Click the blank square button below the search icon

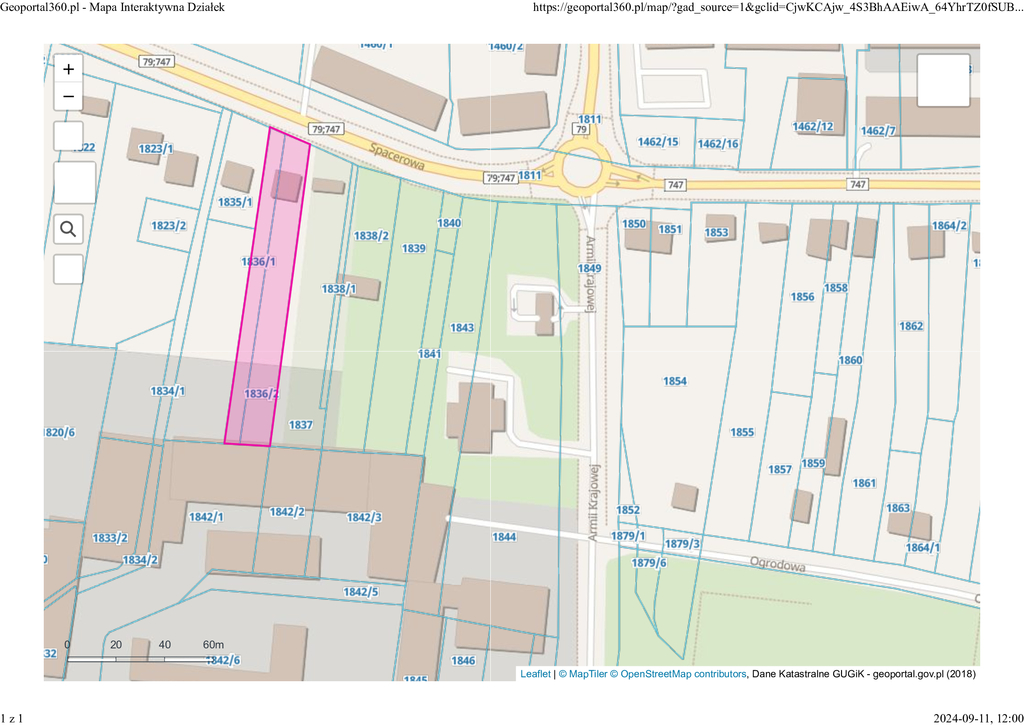pos(68,269)
